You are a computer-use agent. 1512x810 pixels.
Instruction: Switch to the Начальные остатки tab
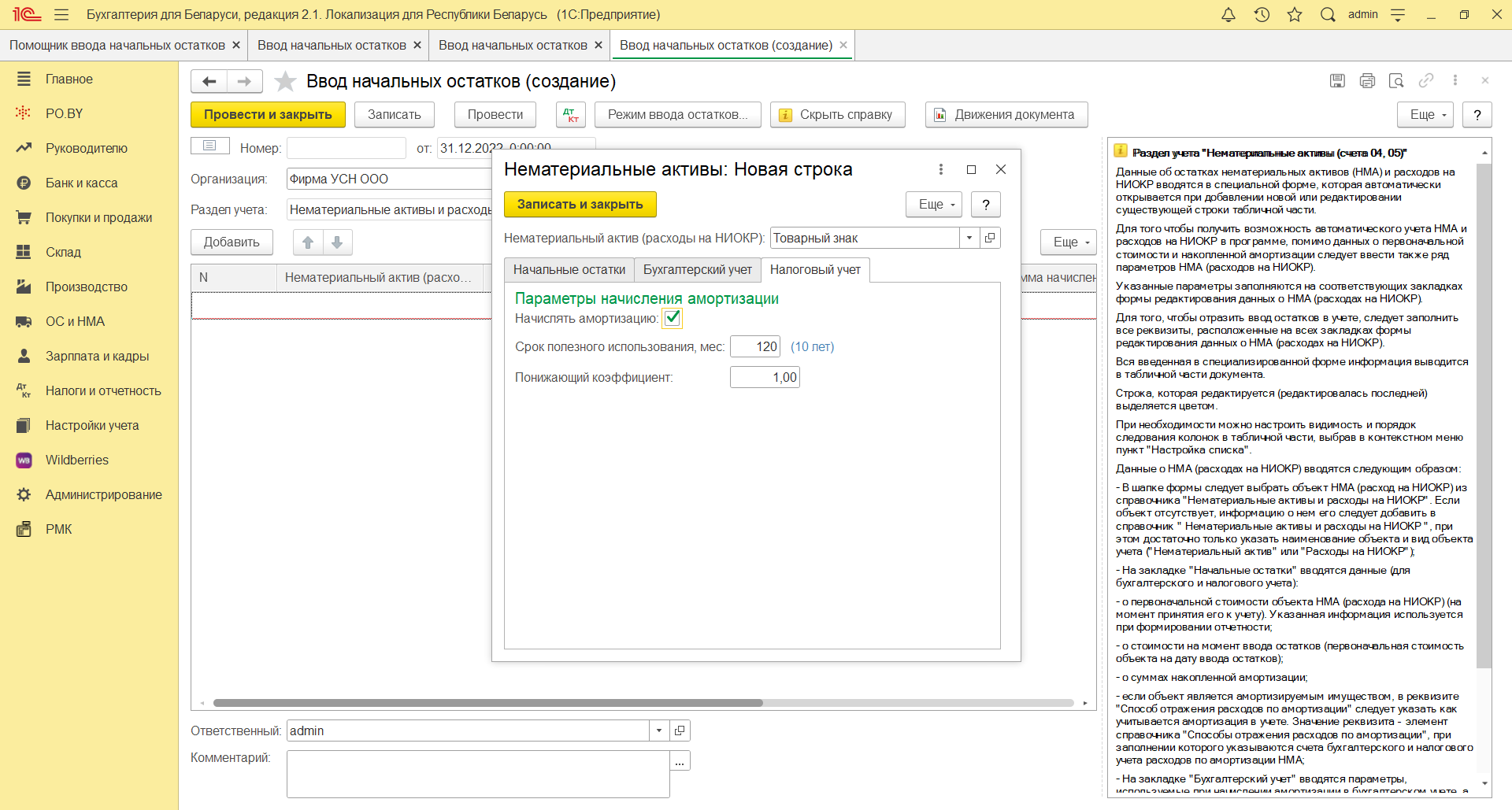[569, 270]
